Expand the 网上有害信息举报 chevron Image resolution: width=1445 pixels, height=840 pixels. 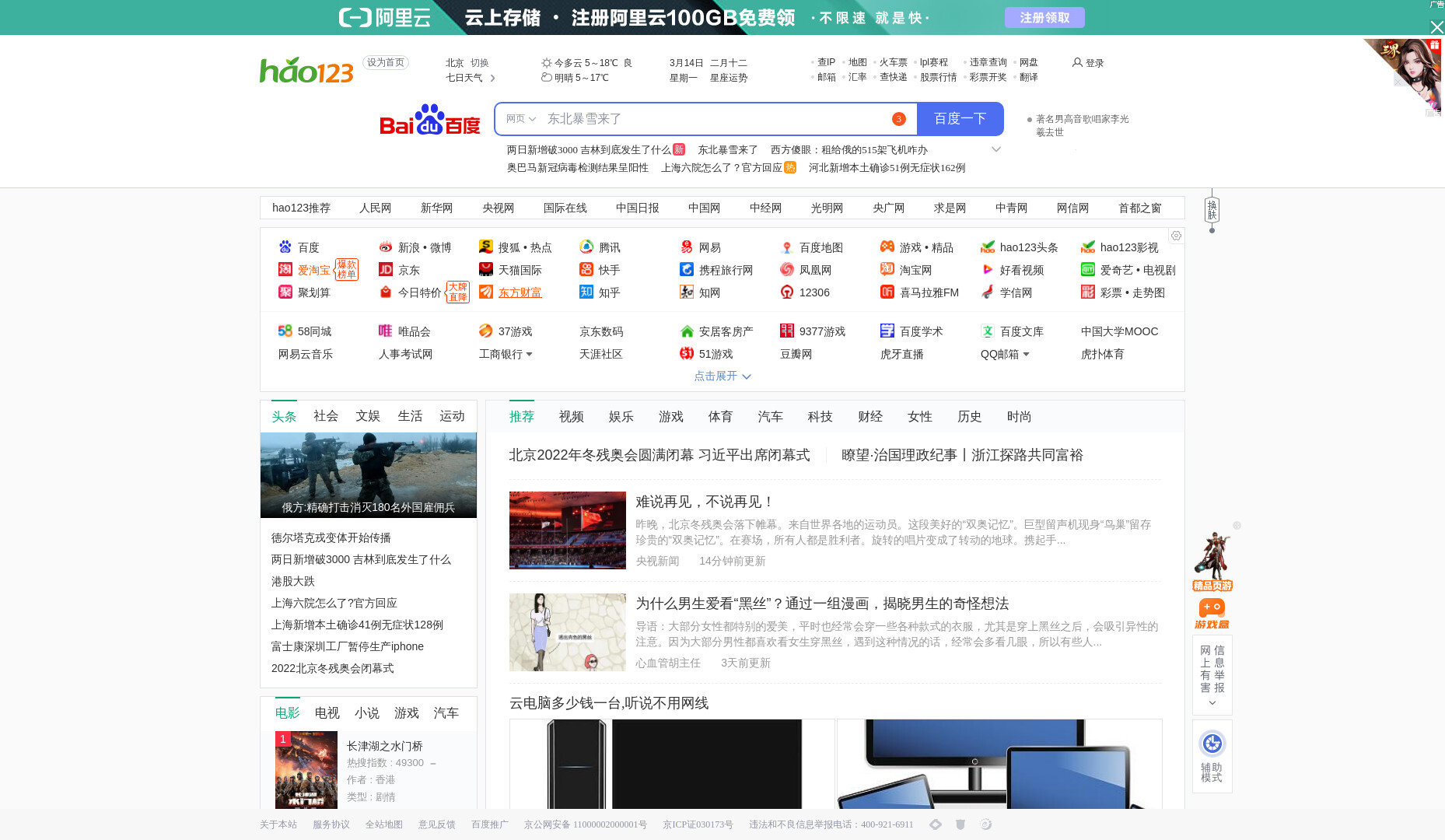click(x=1212, y=703)
